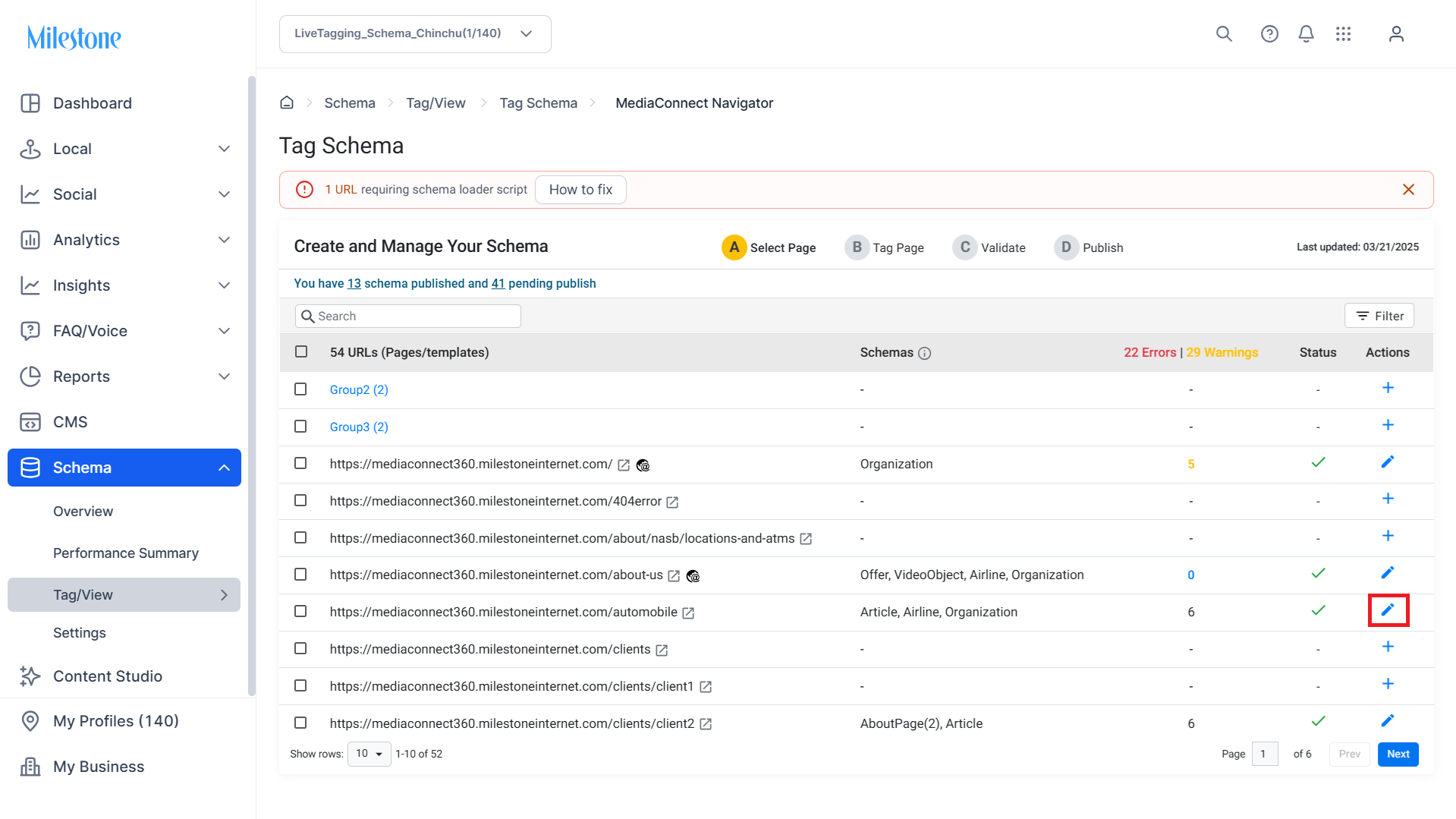Add schema to Group3 (2) row
The height and width of the screenshot is (819, 1456).
tap(1388, 425)
